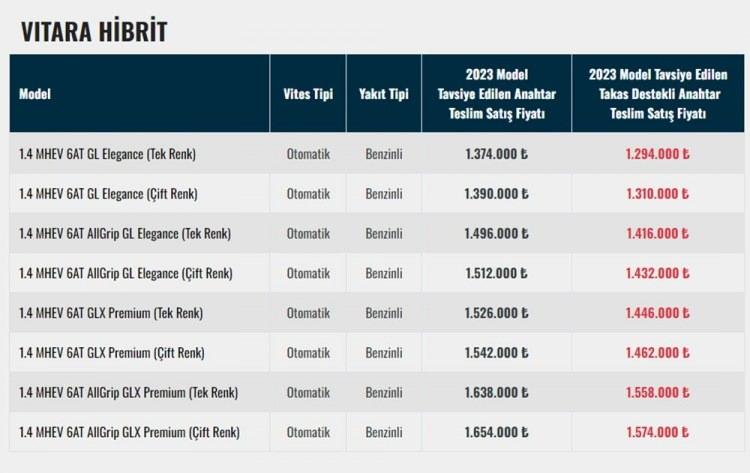Viewport: 750px width, 473px height.
Task: Click the AllGrip GL Elegance (Tek Renk) model
Action: [x=125, y=233]
